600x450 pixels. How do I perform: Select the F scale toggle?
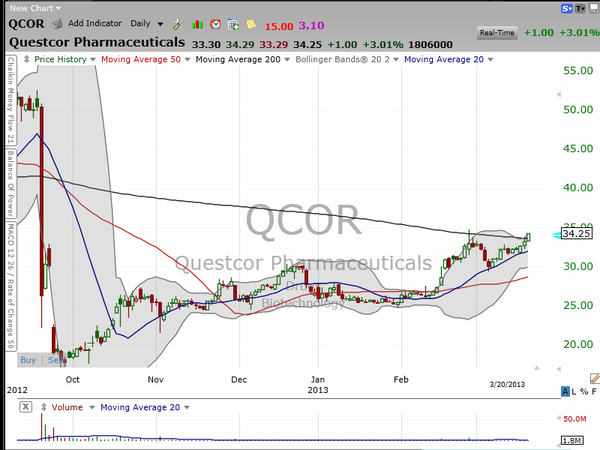[594, 391]
